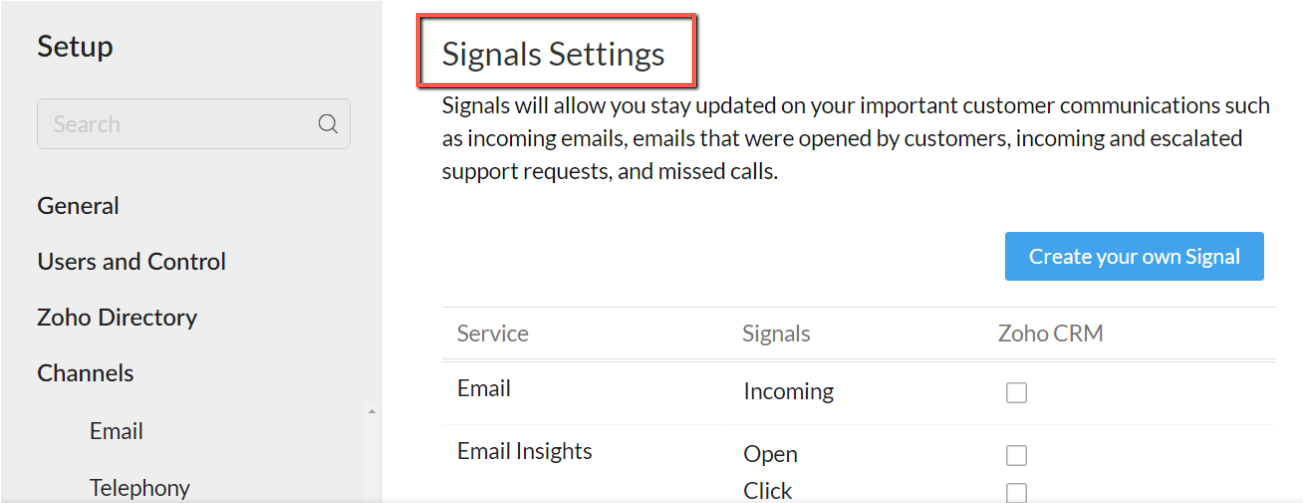Click the Signals Settings heading
Image resolution: width=1312 pixels, height=503 pixels.
click(x=553, y=54)
